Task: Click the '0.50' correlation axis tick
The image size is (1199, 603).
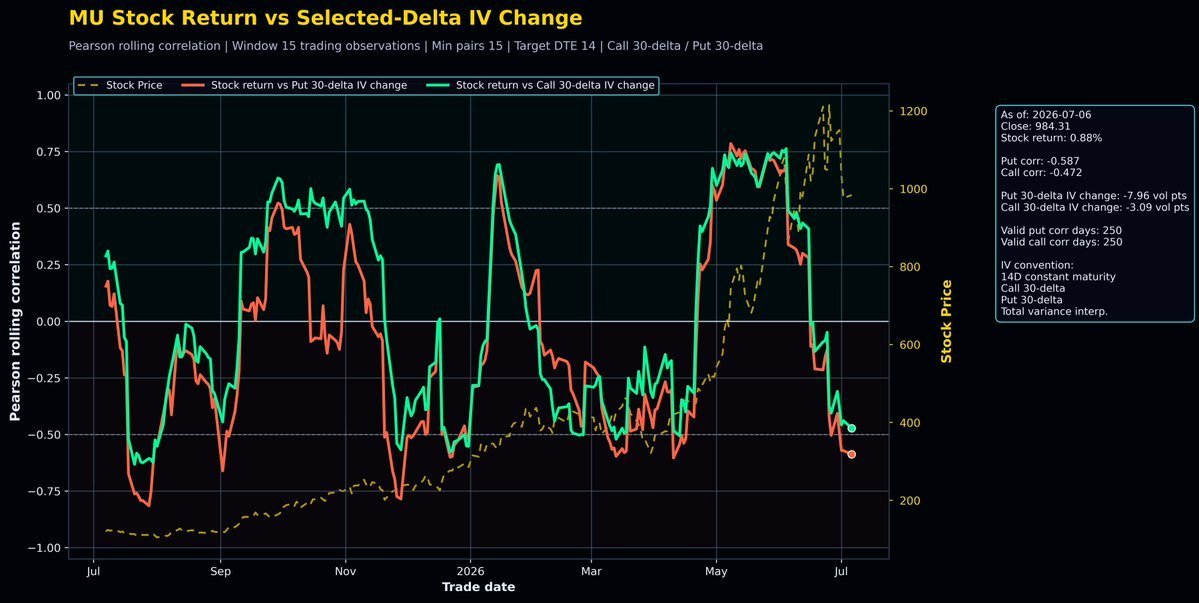Action: point(48,208)
